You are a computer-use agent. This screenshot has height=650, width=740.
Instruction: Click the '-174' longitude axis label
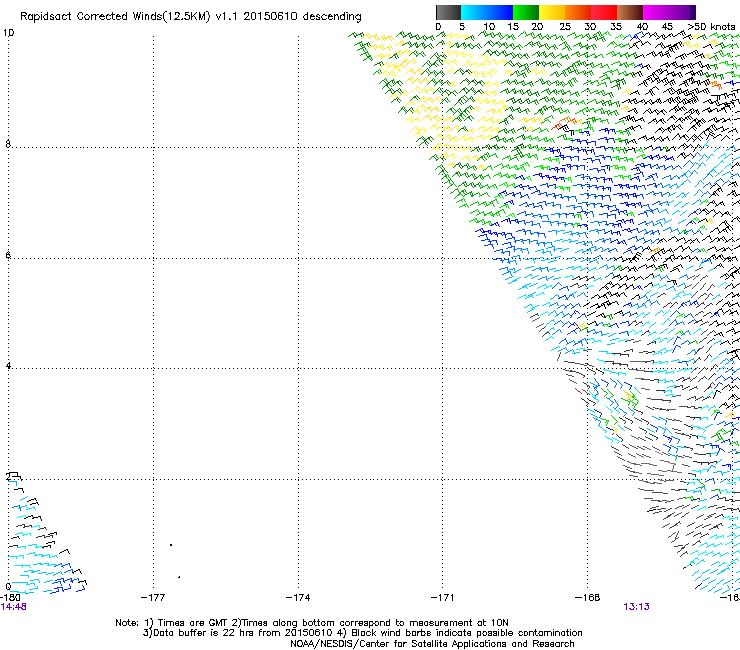click(x=298, y=598)
